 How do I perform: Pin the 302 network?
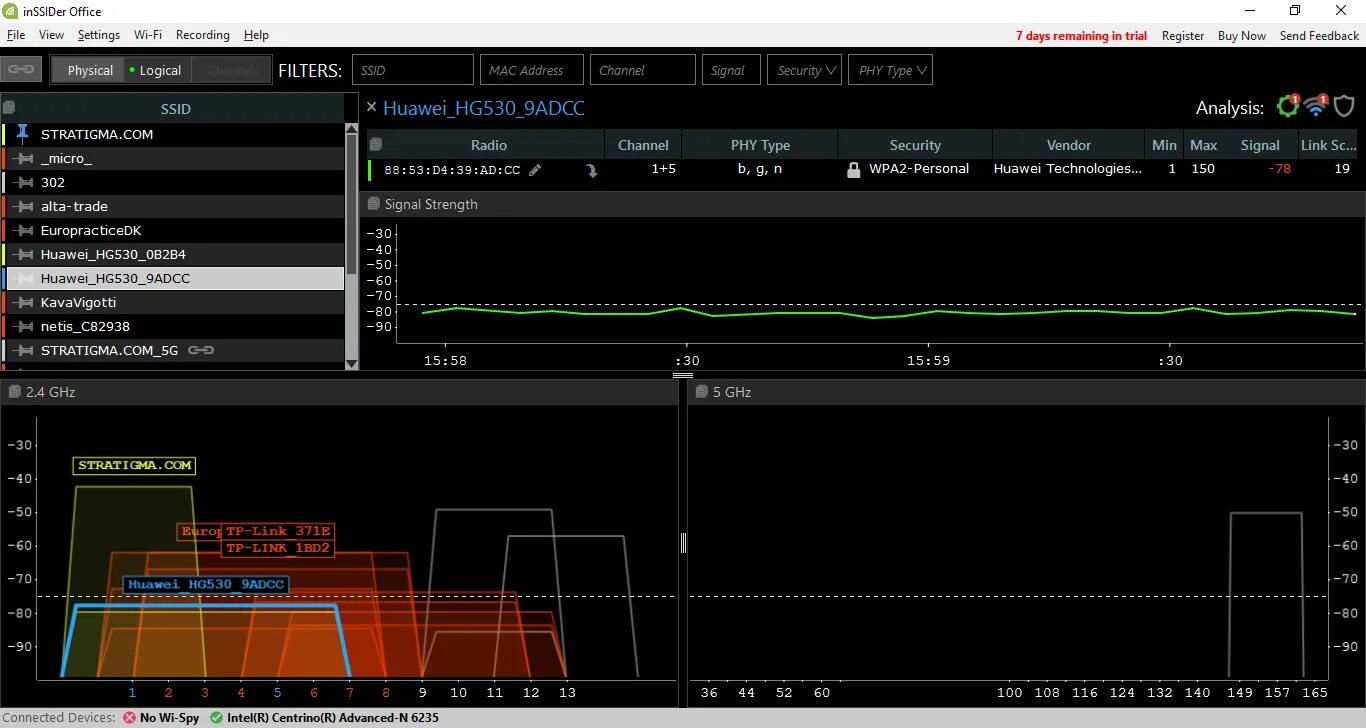point(23,182)
